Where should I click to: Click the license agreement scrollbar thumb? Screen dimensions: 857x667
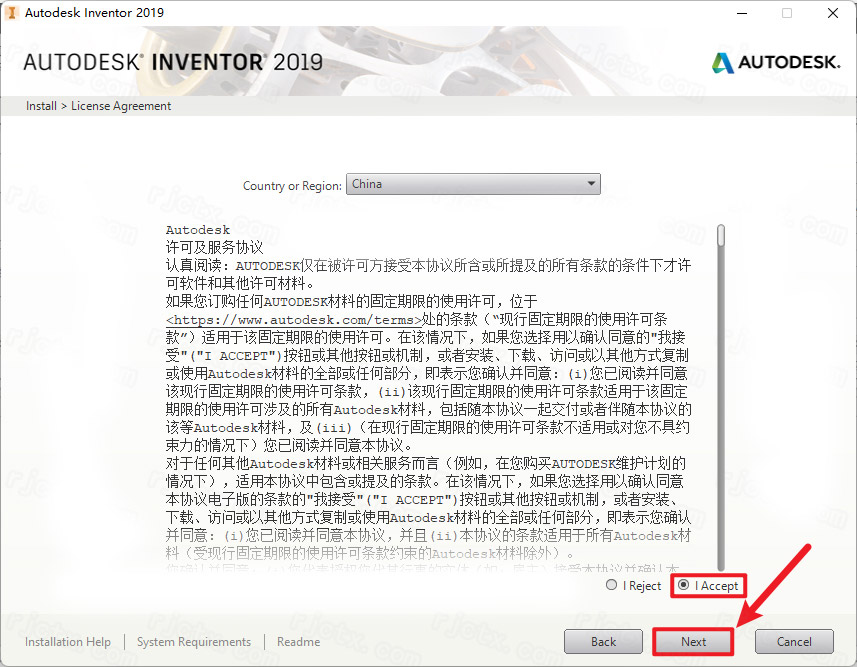point(721,235)
